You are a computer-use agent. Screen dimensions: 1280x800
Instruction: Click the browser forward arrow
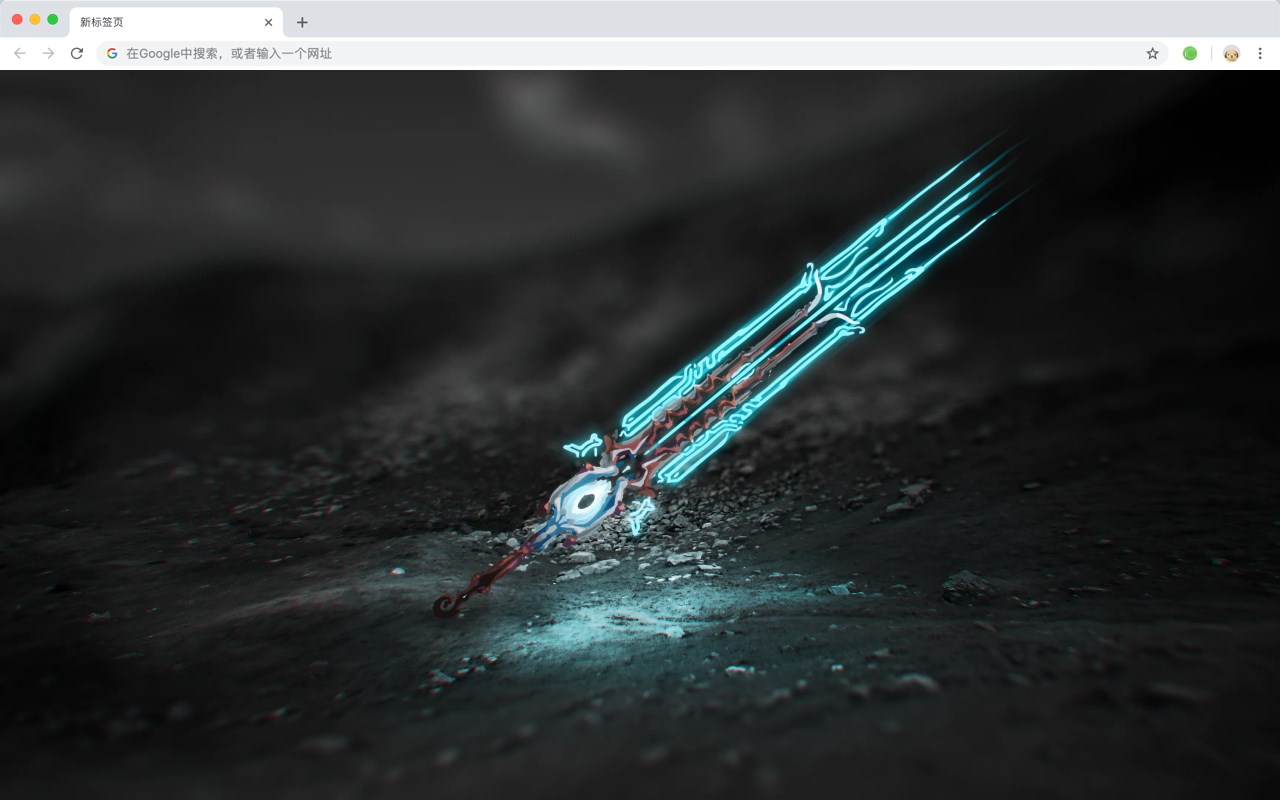tap(48, 53)
